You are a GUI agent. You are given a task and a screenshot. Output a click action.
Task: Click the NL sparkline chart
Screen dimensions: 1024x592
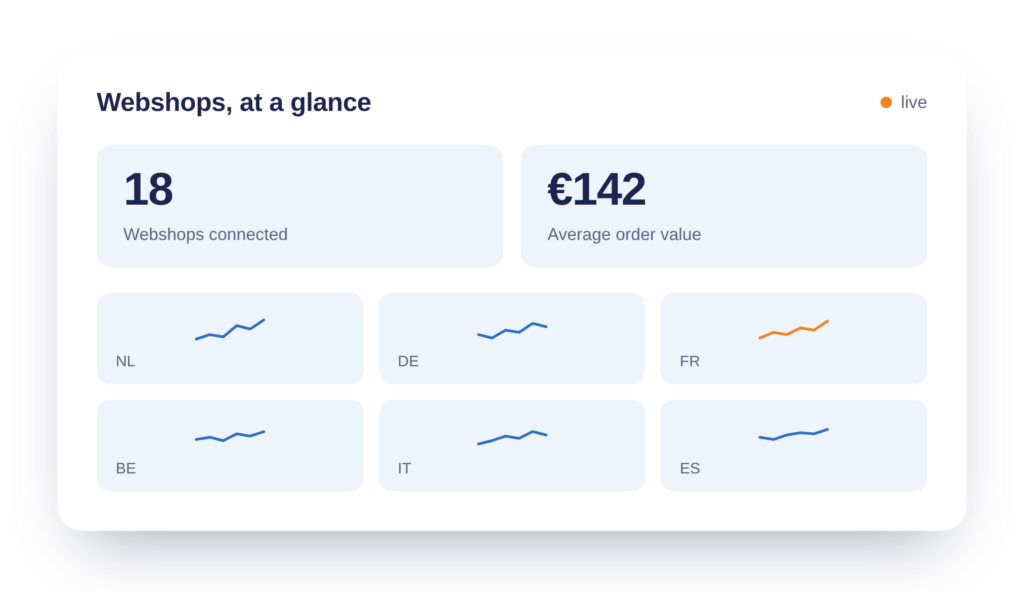click(230, 329)
